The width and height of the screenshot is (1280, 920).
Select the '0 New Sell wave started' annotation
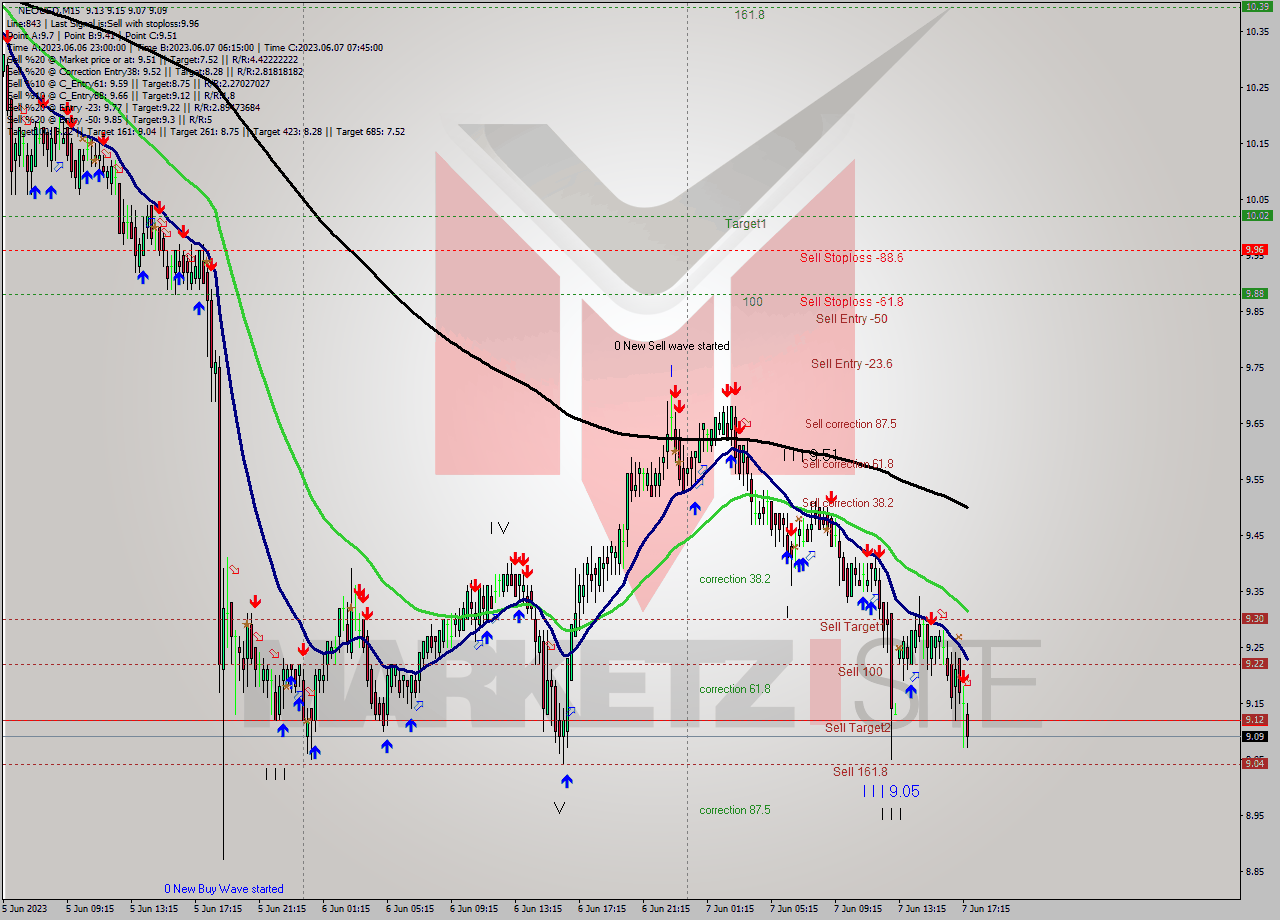pos(672,346)
